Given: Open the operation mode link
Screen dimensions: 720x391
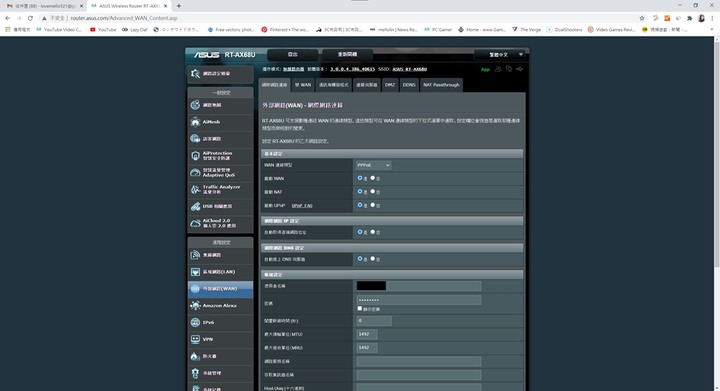Looking at the screenshot, I should [x=293, y=69].
